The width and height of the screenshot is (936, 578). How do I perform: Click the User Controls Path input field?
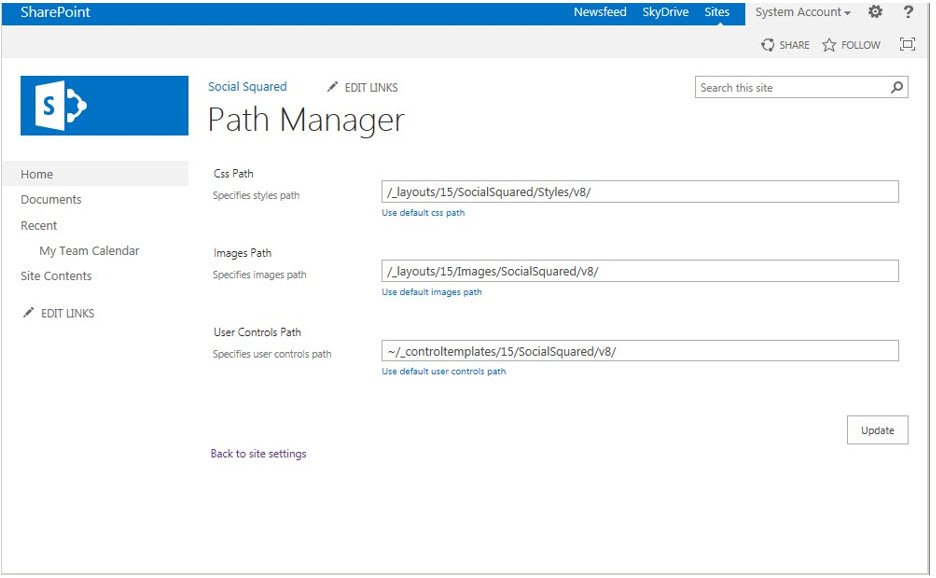point(640,351)
